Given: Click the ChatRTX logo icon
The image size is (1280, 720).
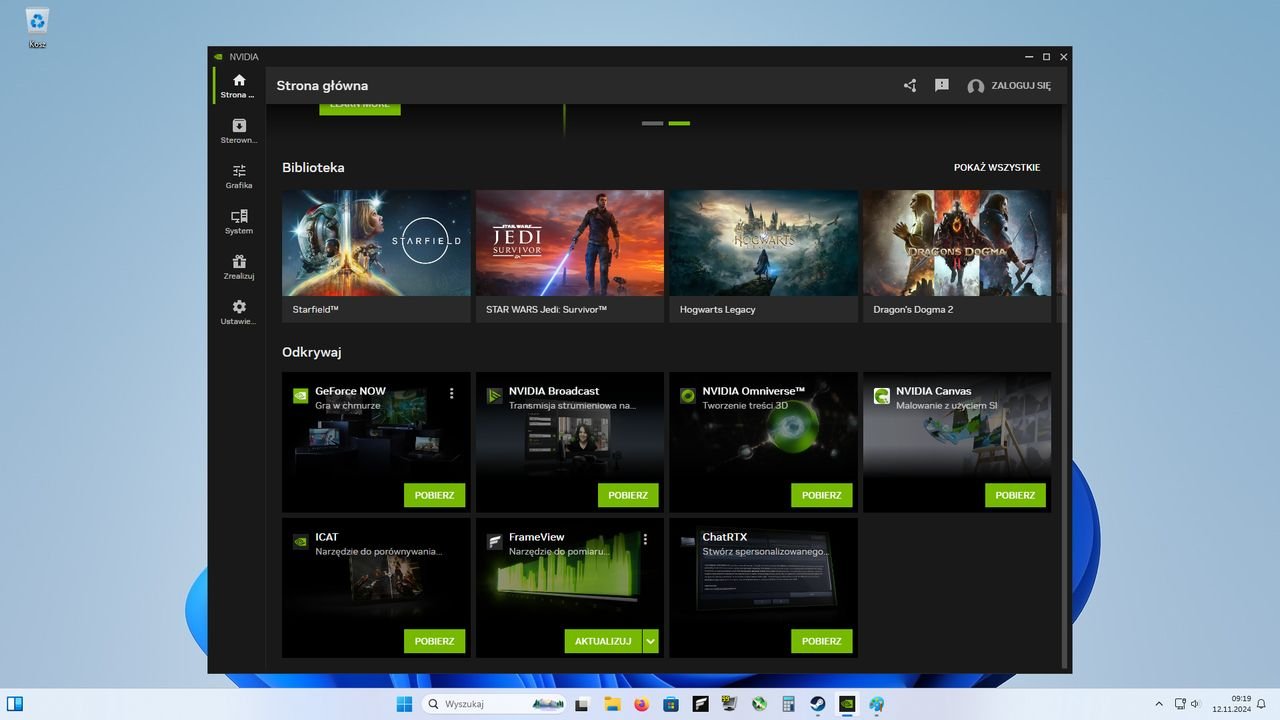Looking at the screenshot, I should [x=688, y=542].
